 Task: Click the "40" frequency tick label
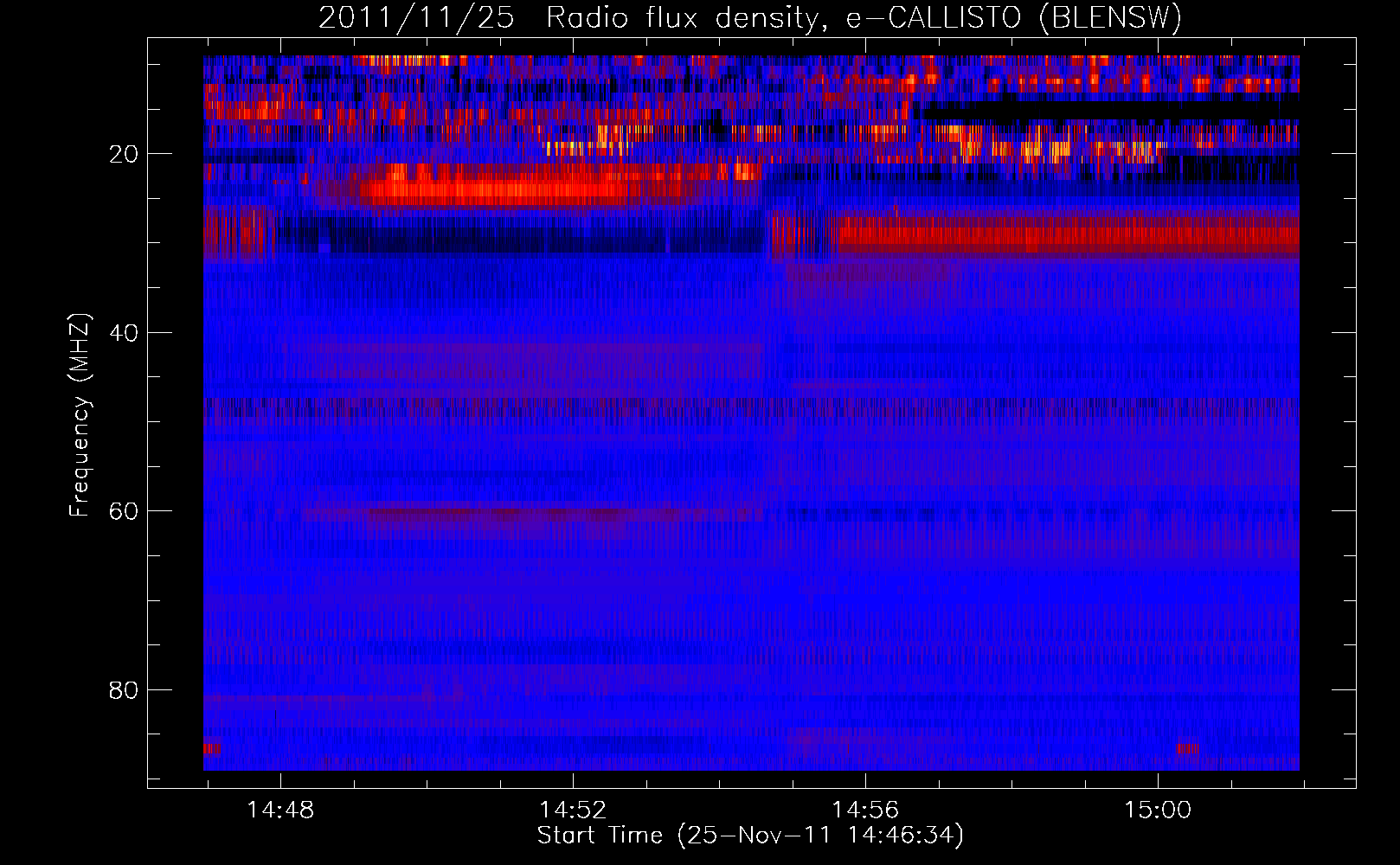tap(124, 333)
